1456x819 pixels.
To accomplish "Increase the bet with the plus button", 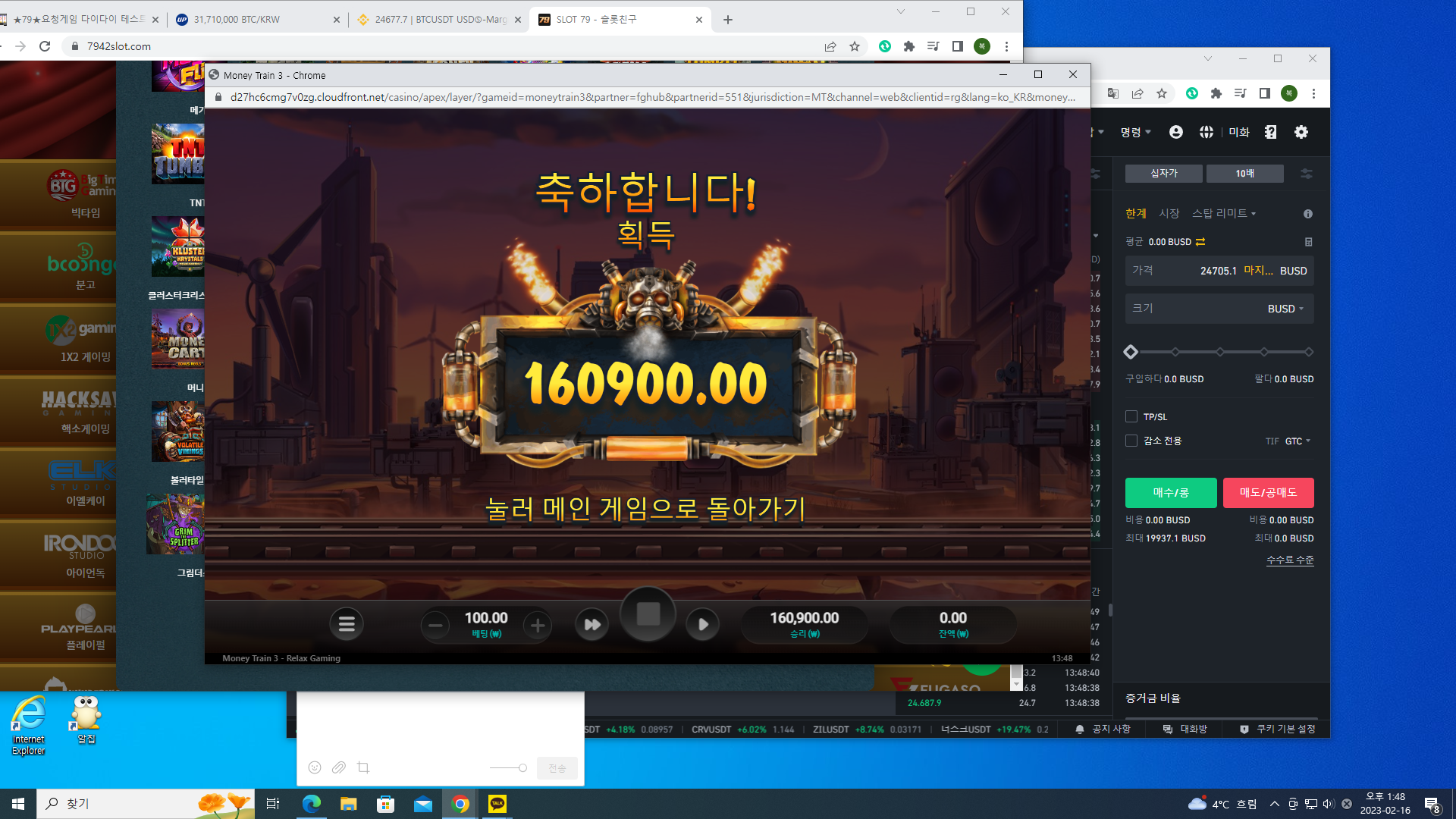I will coord(538,626).
